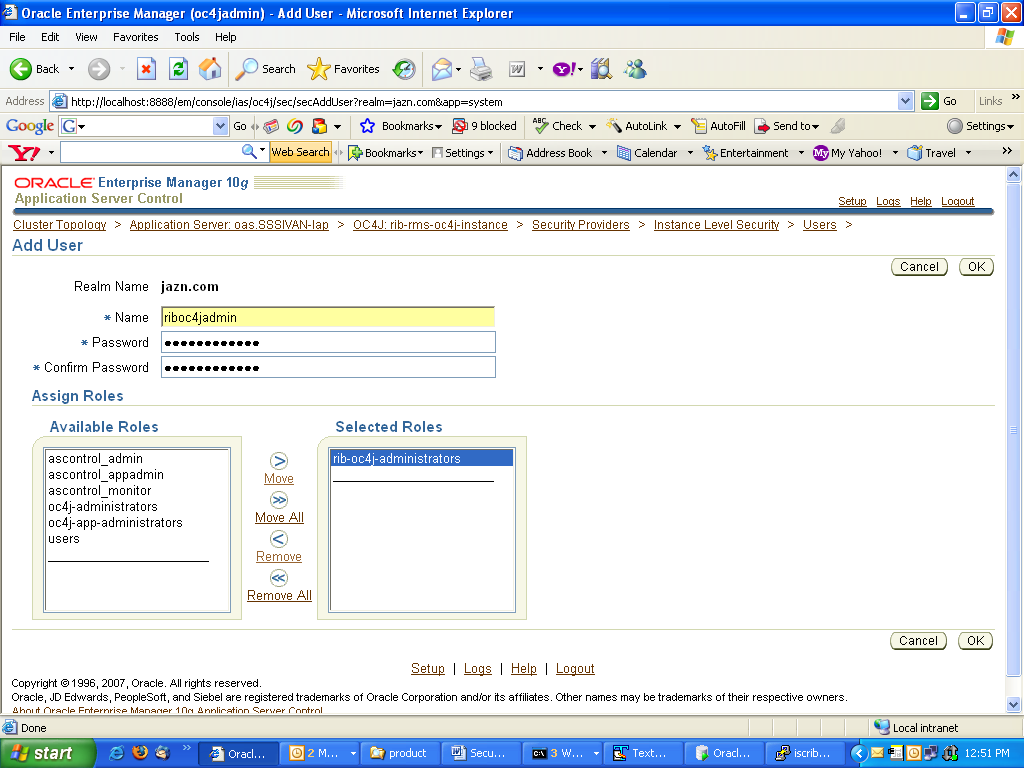Click Google Bookmarks star icon
The height and width of the screenshot is (768, 1024).
pyautogui.click(x=368, y=125)
